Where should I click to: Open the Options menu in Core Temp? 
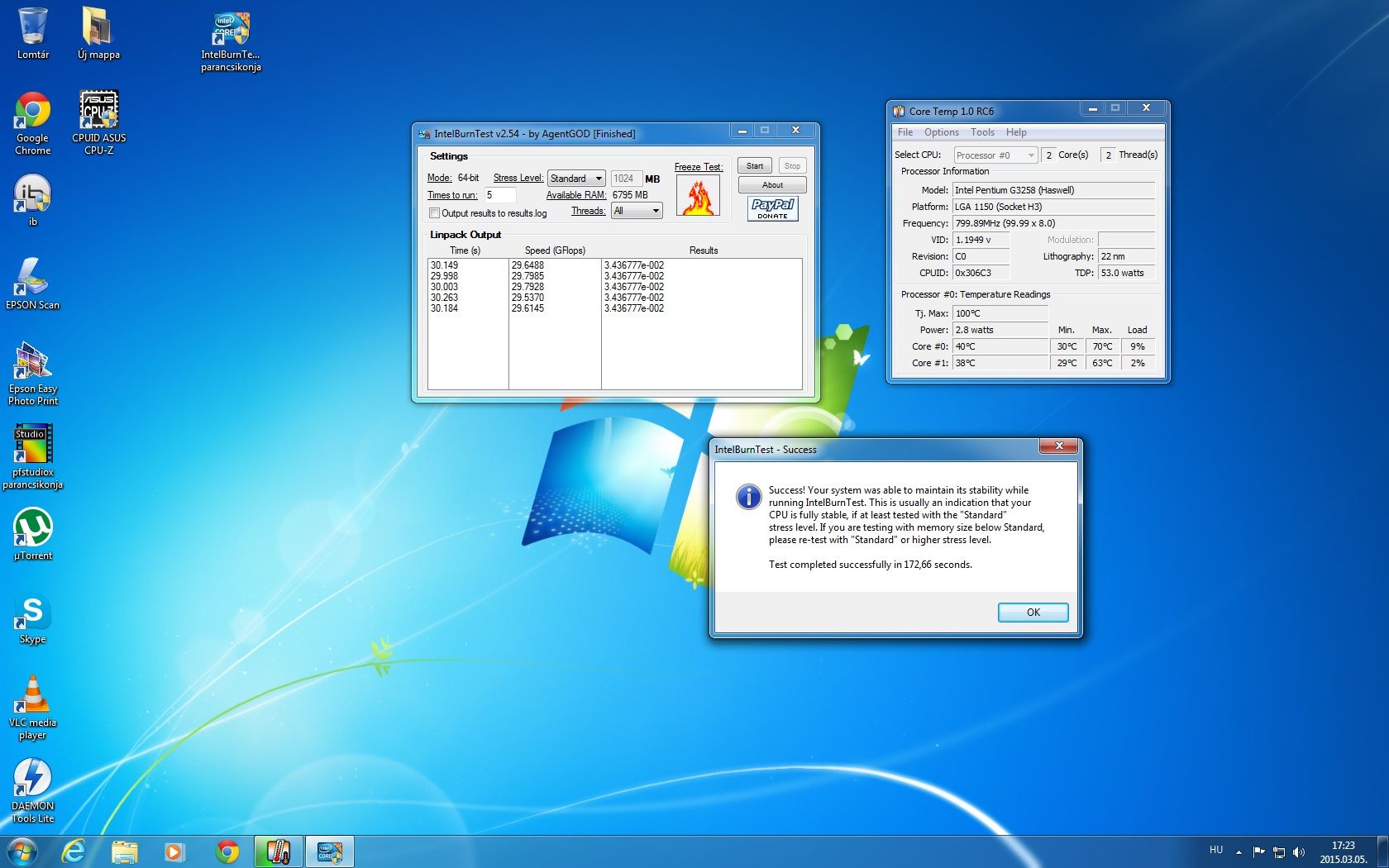coord(942,132)
